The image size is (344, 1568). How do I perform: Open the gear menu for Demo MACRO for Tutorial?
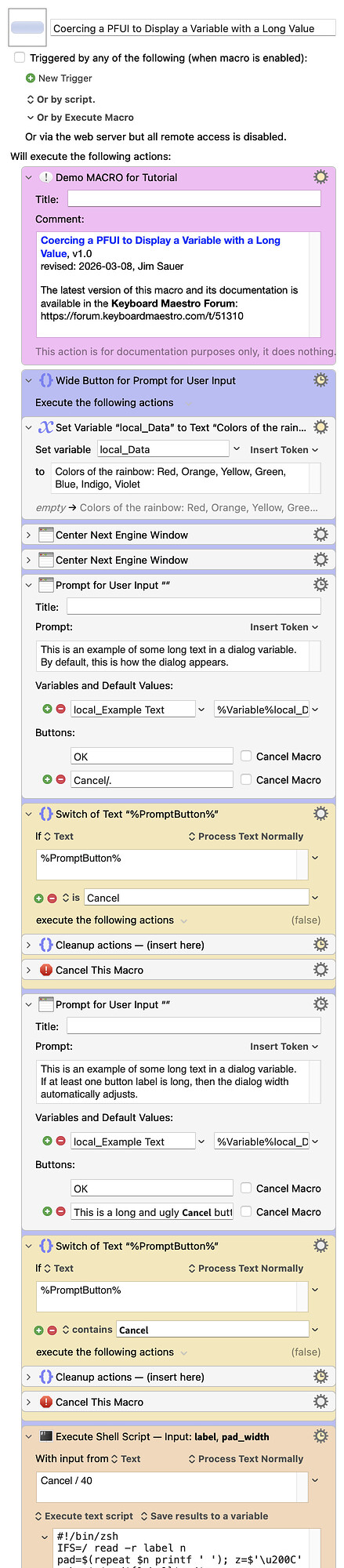point(320,177)
